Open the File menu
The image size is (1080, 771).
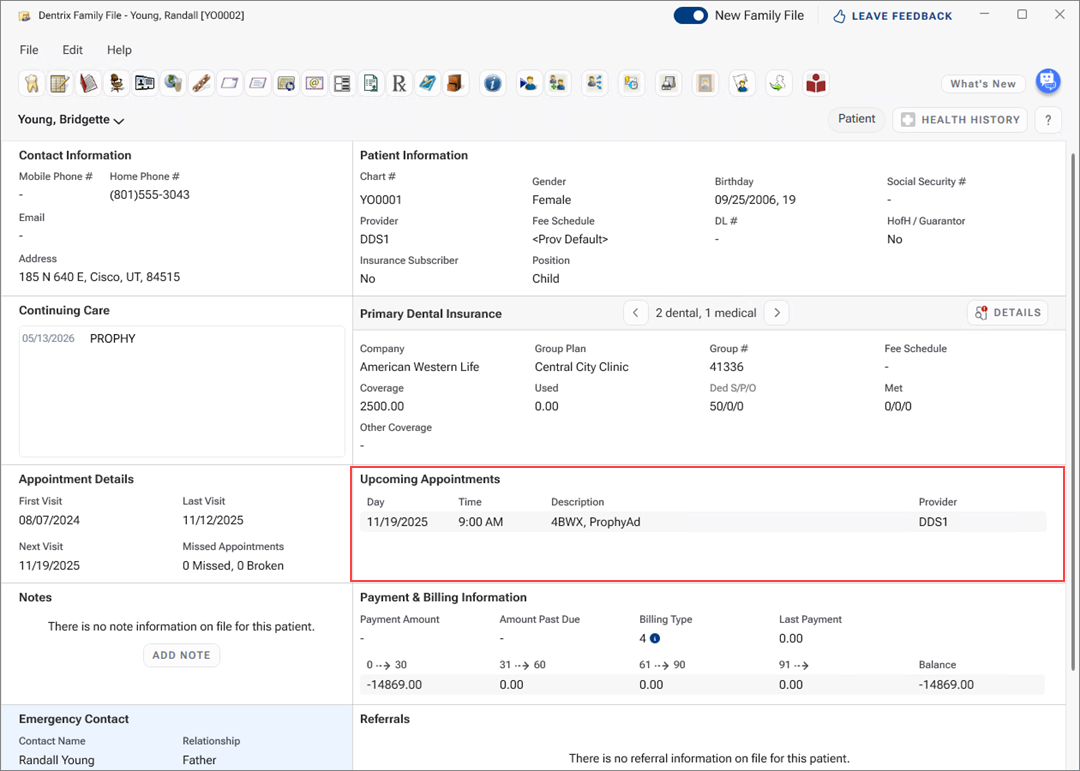29,50
